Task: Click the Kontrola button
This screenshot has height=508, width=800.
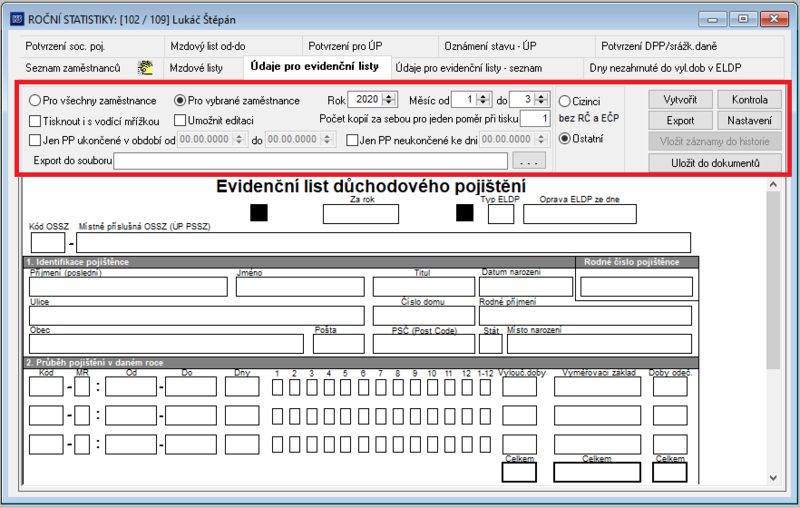Action: 749,99
